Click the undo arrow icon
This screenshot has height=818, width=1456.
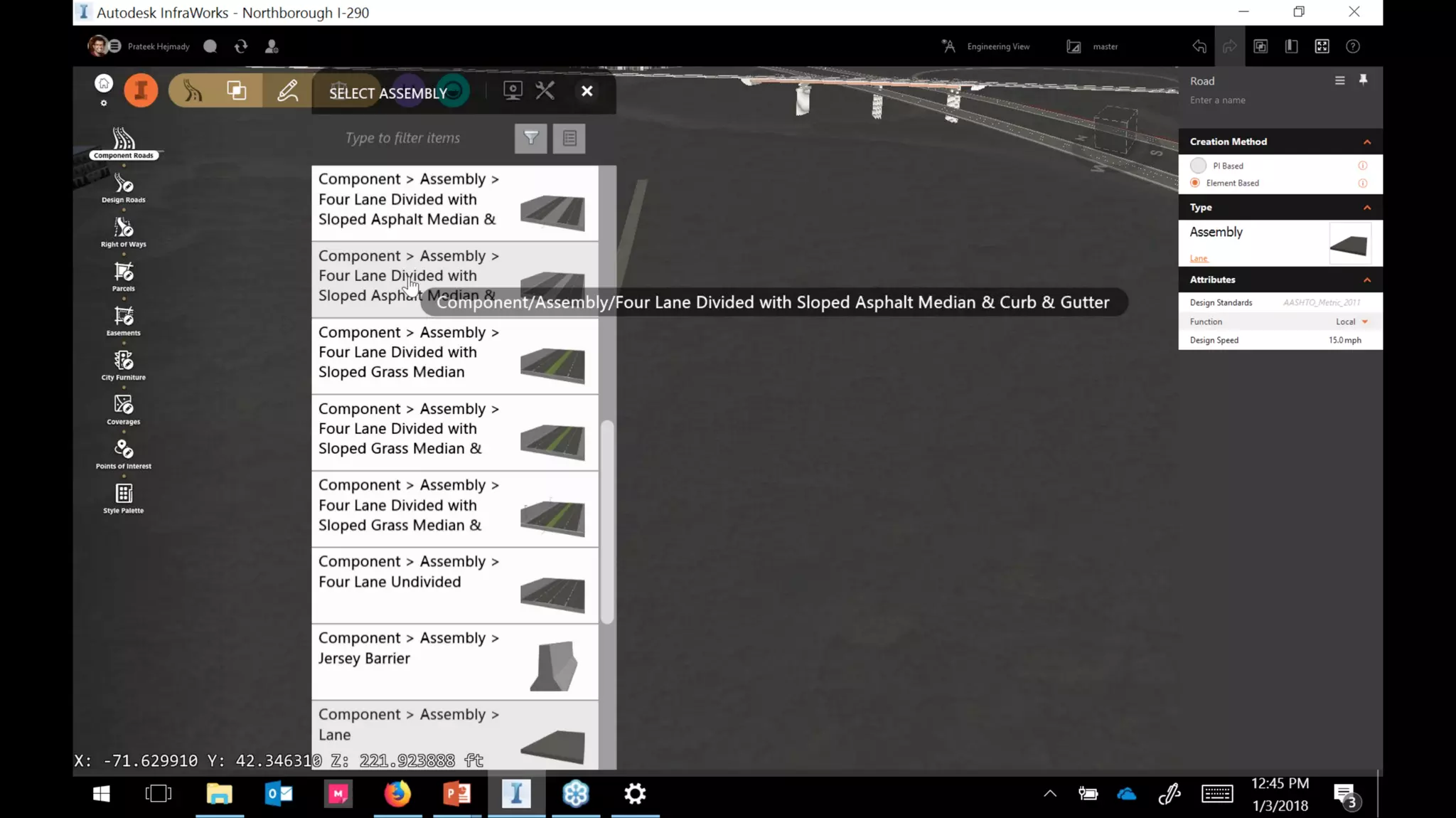coord(1199,46)
